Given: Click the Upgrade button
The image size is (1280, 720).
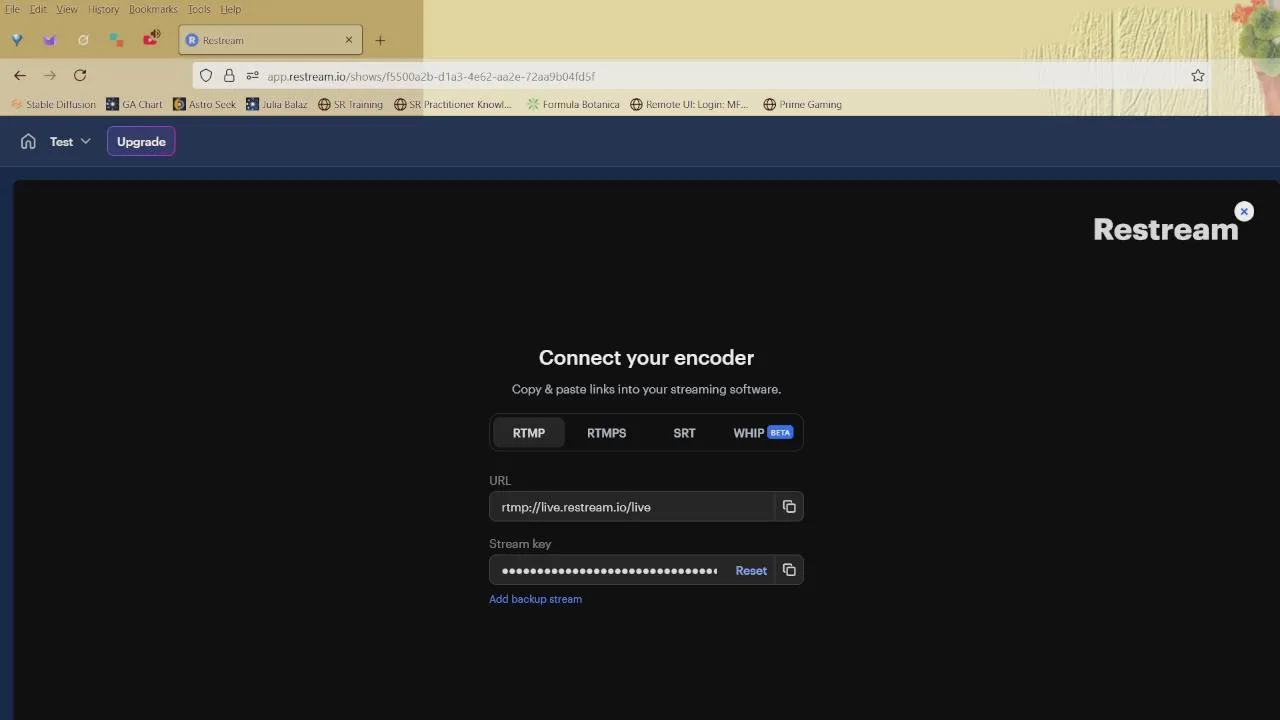Looking at the screenshot, I should [x=141, y=142].
